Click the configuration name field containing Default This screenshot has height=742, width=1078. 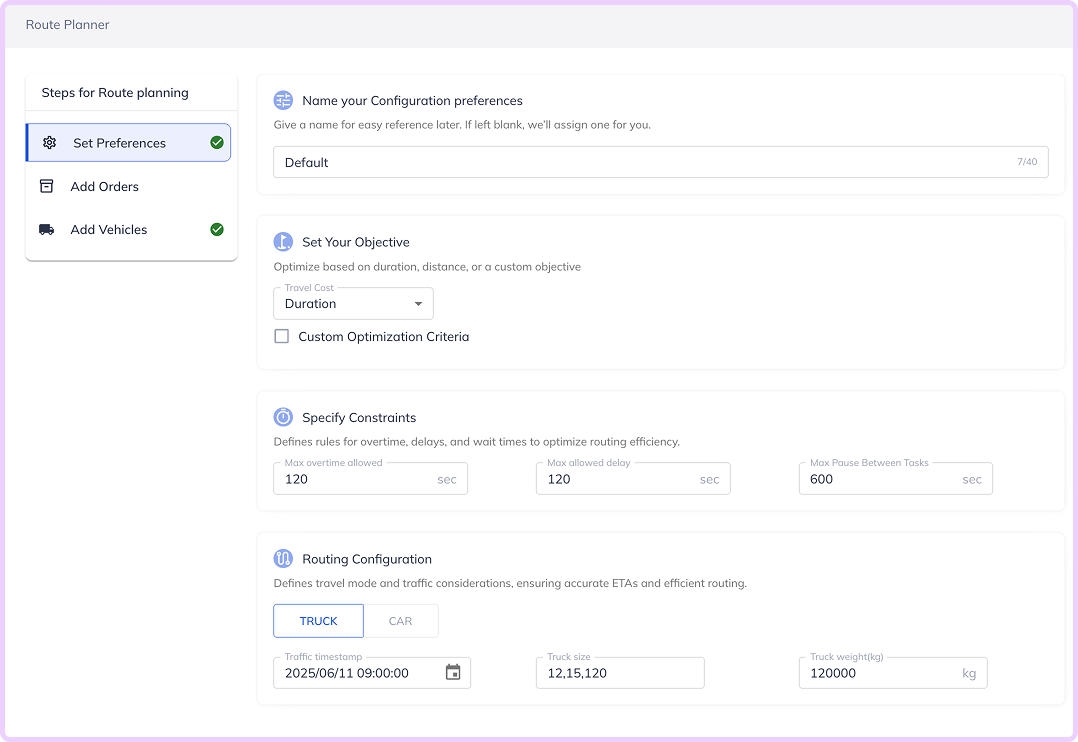tap(661, 162)
